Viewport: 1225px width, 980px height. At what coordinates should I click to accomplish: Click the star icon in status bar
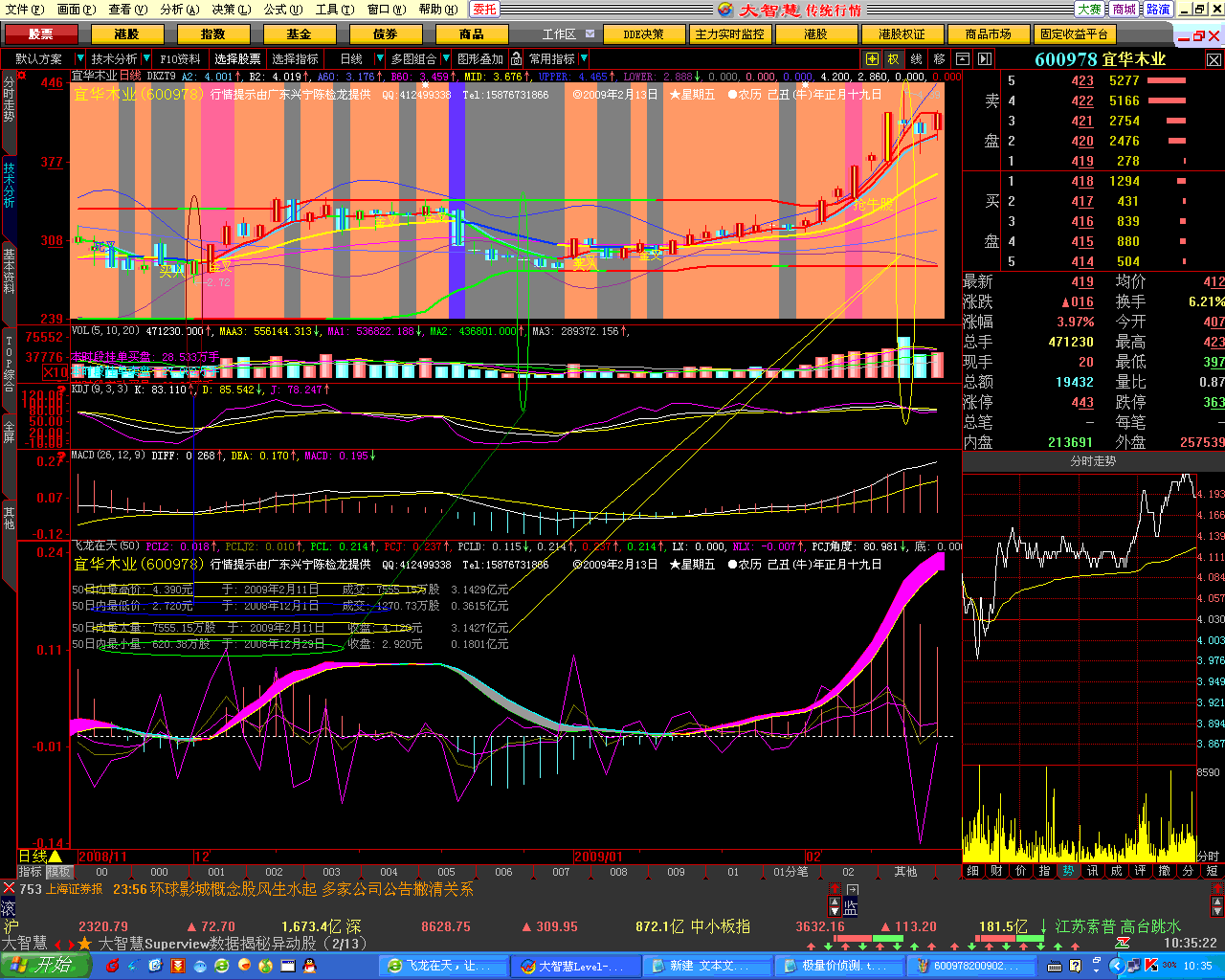[x=84, y=944]
